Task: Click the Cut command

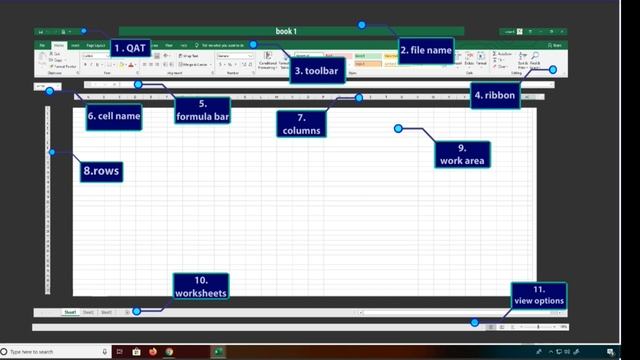Action: click(55, 54)
